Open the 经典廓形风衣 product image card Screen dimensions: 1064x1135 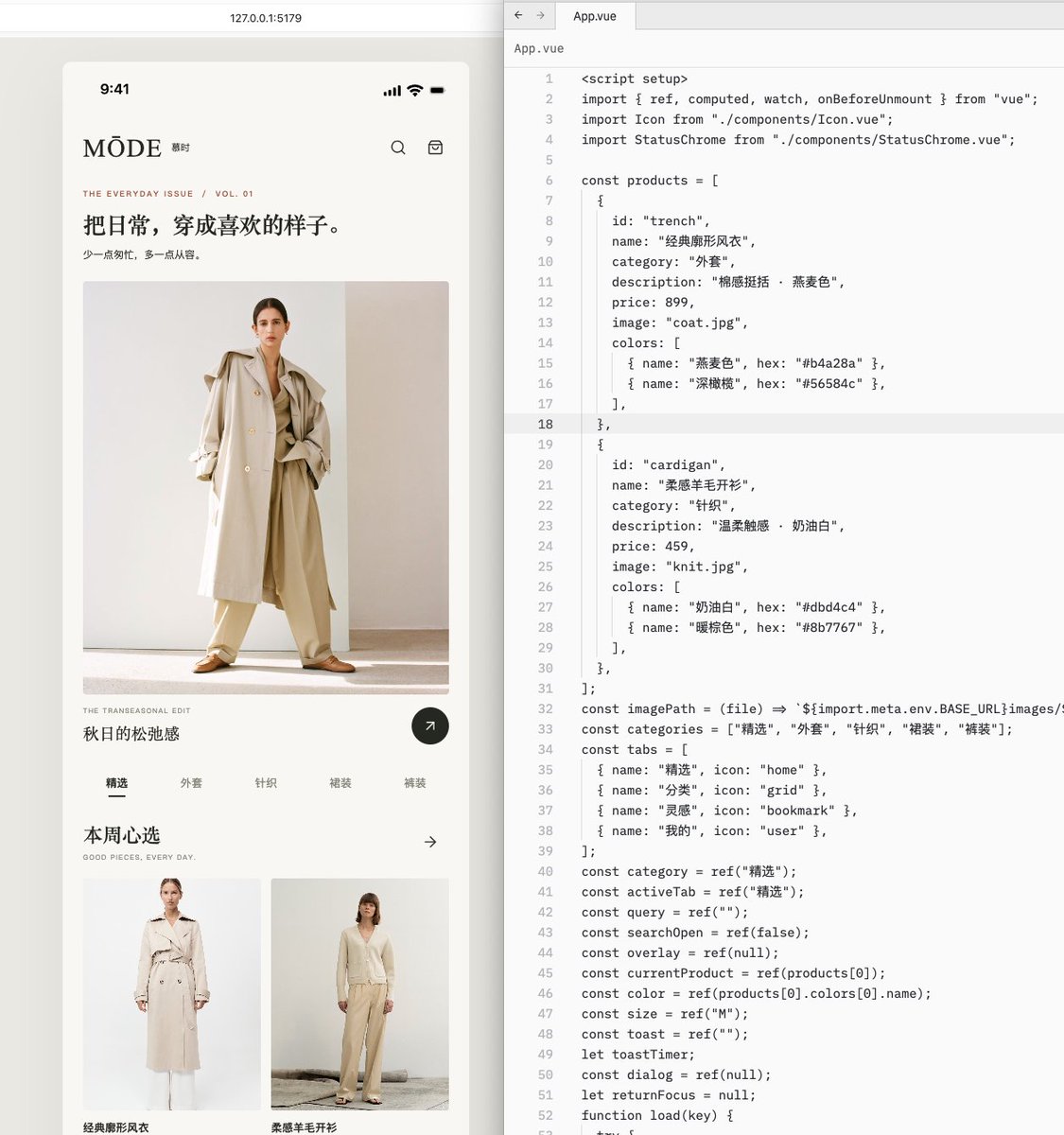[172, 994]
